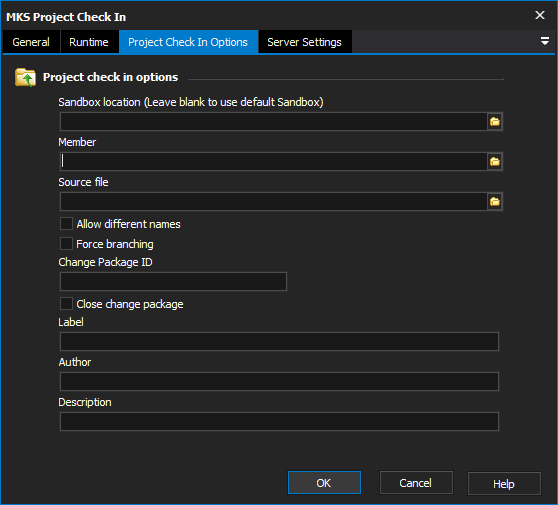Check Force branching option

[x=67, y=244]
